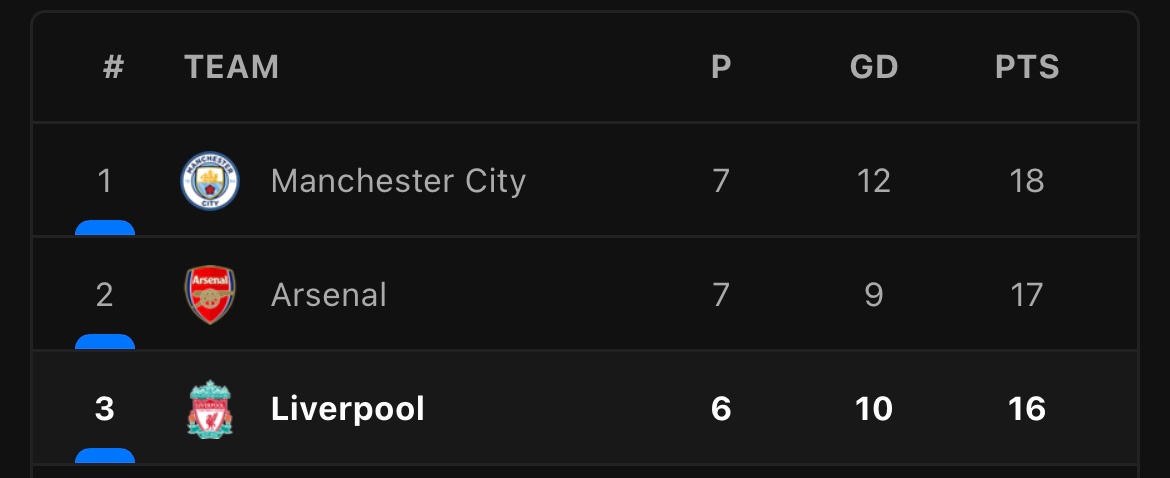
Task: Click the Arsenal club crest
Action: tap(210, 295)
